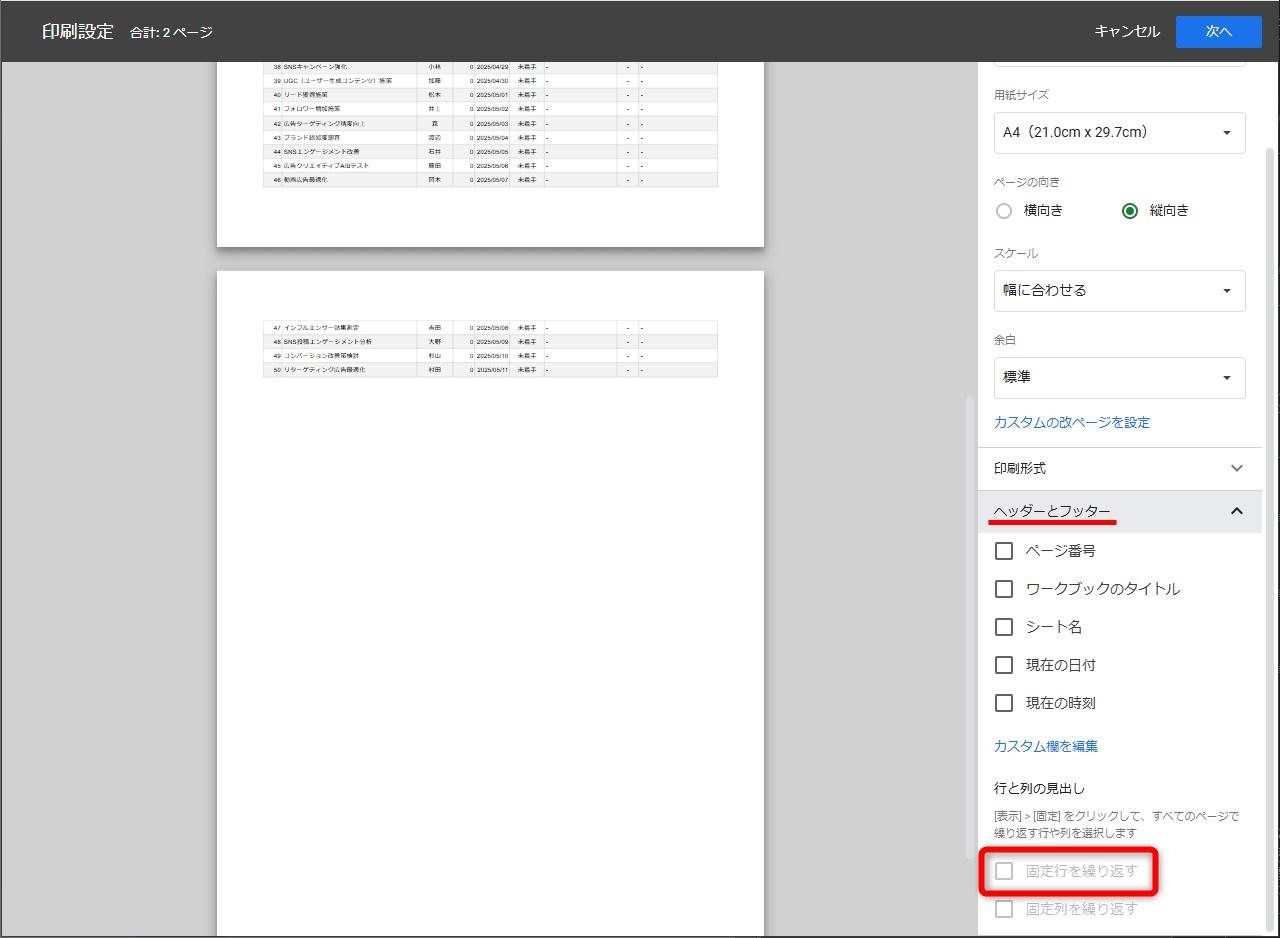Viewport: 1280px width, 938px height.
Task: Select the 横向き radio button
Action: [x=1004, y=211]
